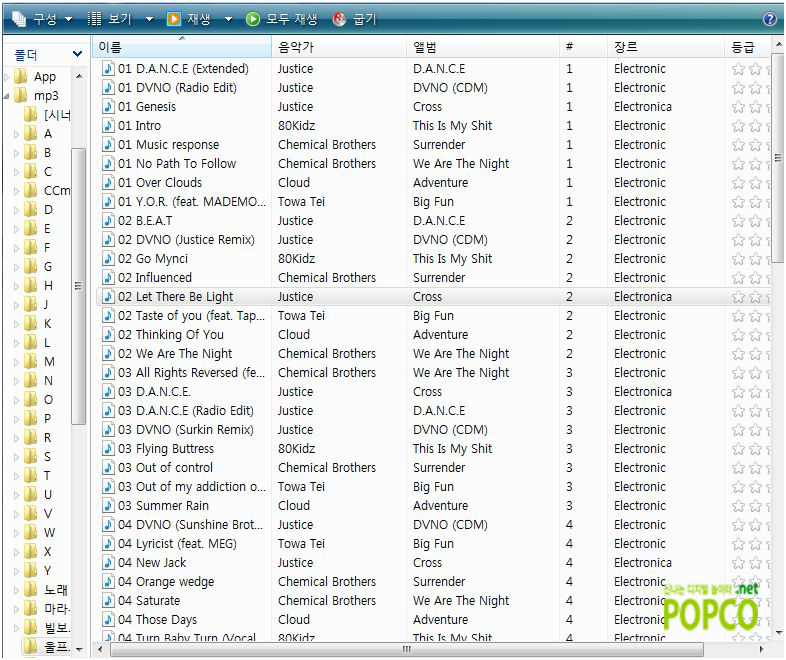The width and height of the screenshot is (786, 660).
Task: Click the folder tree vertical scrollbar thumb
Action: pos(78,286)
